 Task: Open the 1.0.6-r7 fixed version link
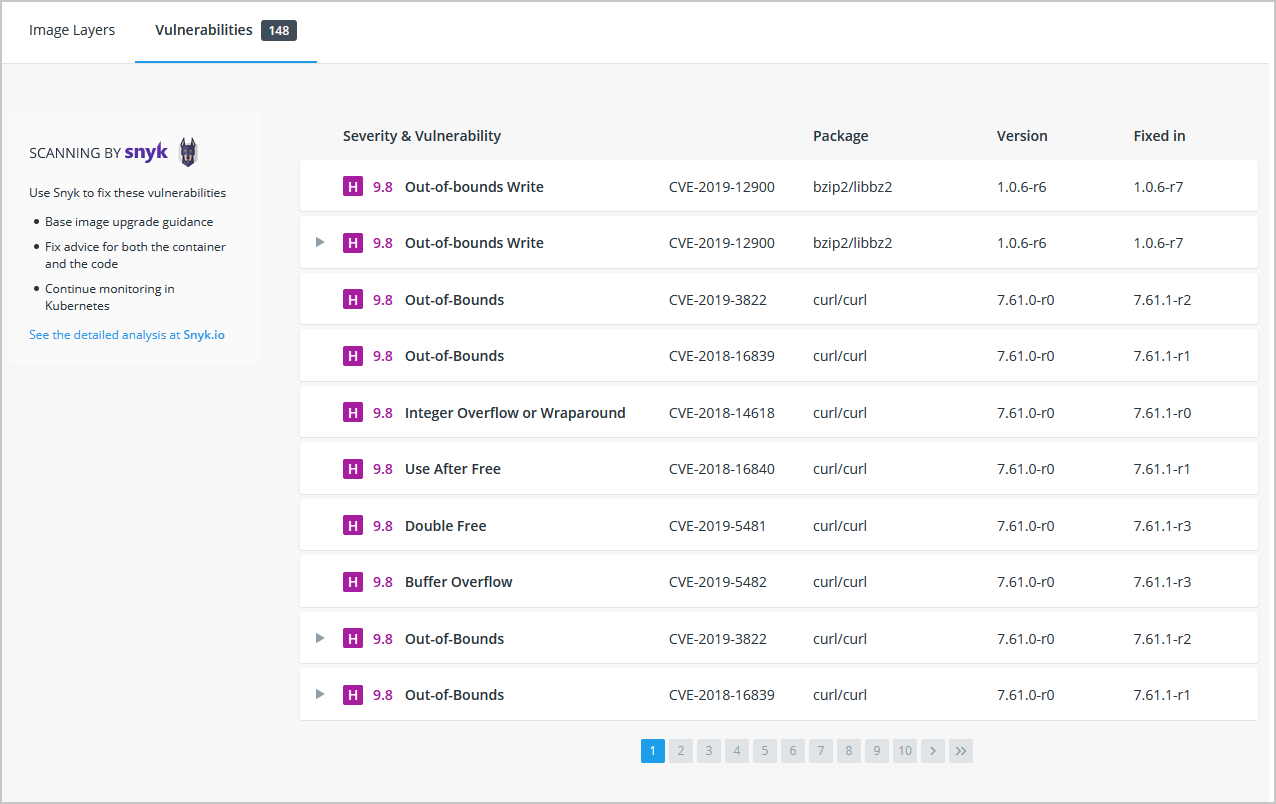pos(1159,186)
